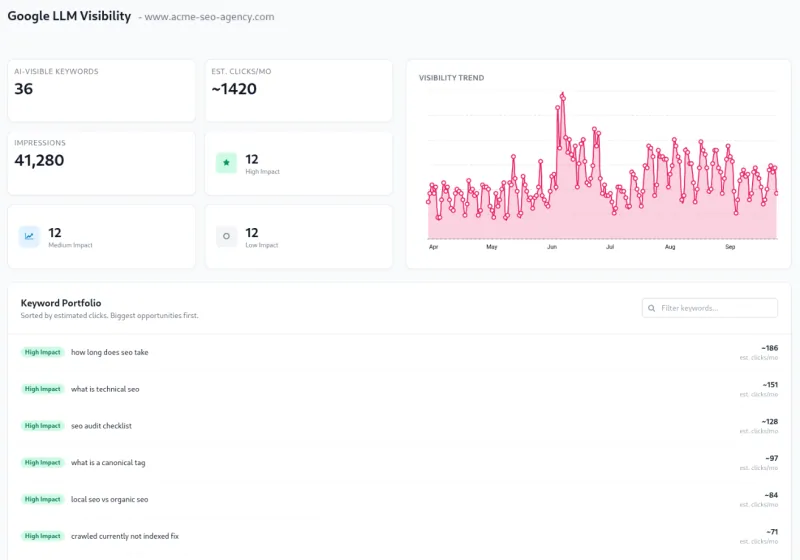The height and width of the screenshot is (560, 800).
Task: Click the May label on chart axis
Action: (492, 247)
